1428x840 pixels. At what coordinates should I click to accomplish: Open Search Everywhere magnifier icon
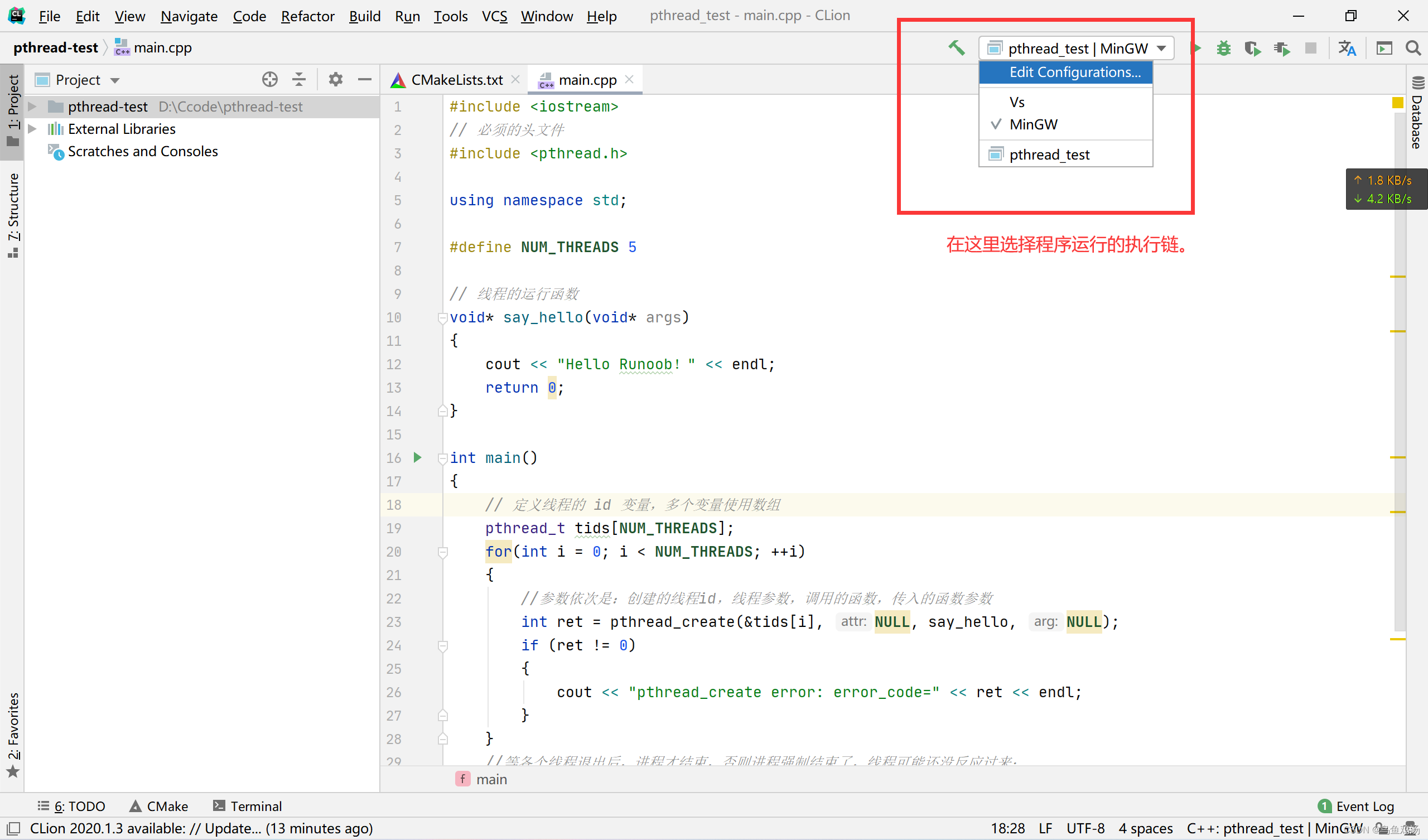(1413, 48)
